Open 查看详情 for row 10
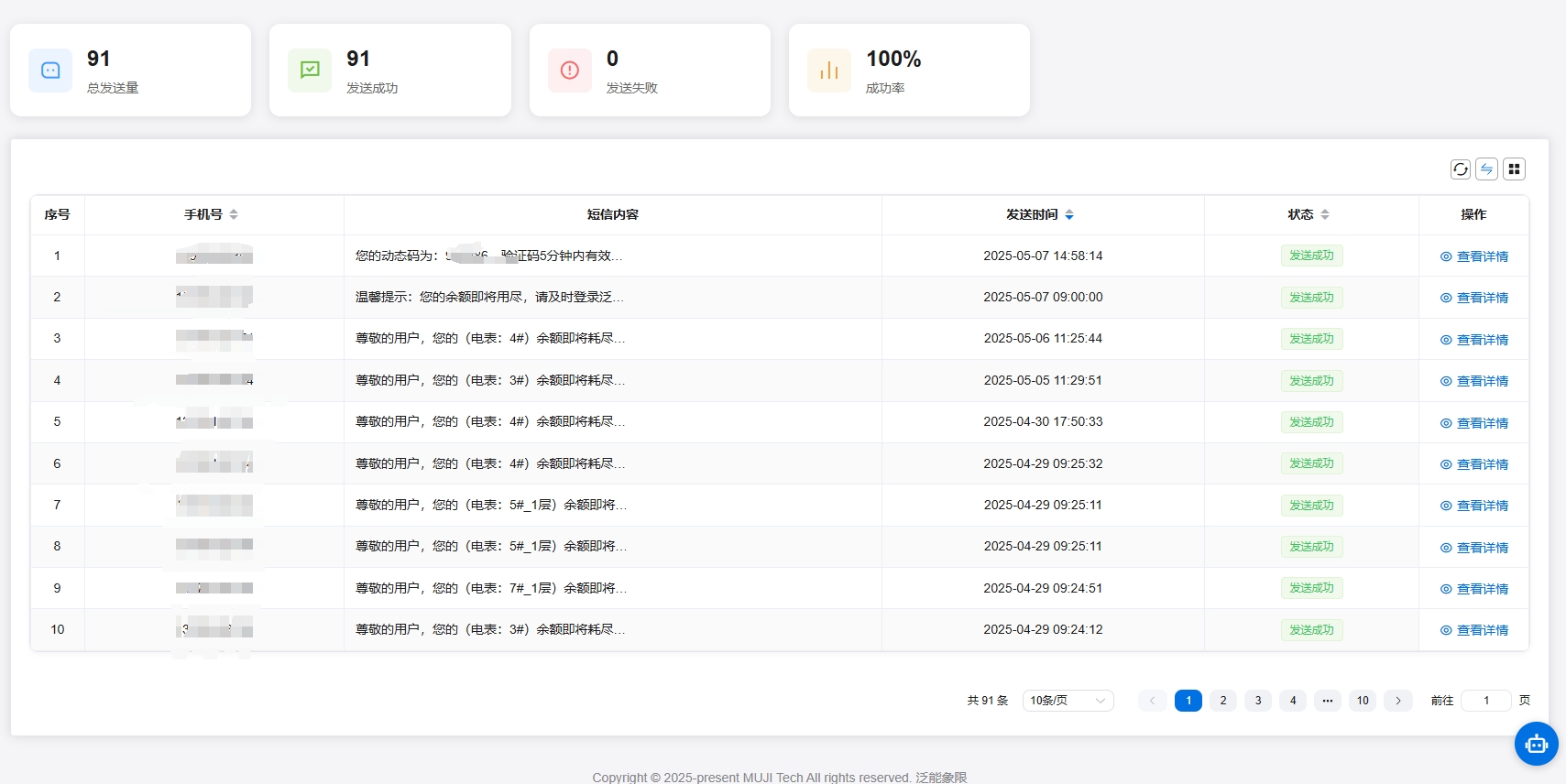The height and width of the screenshot is (784, 1566). [x=1473, y=630]
